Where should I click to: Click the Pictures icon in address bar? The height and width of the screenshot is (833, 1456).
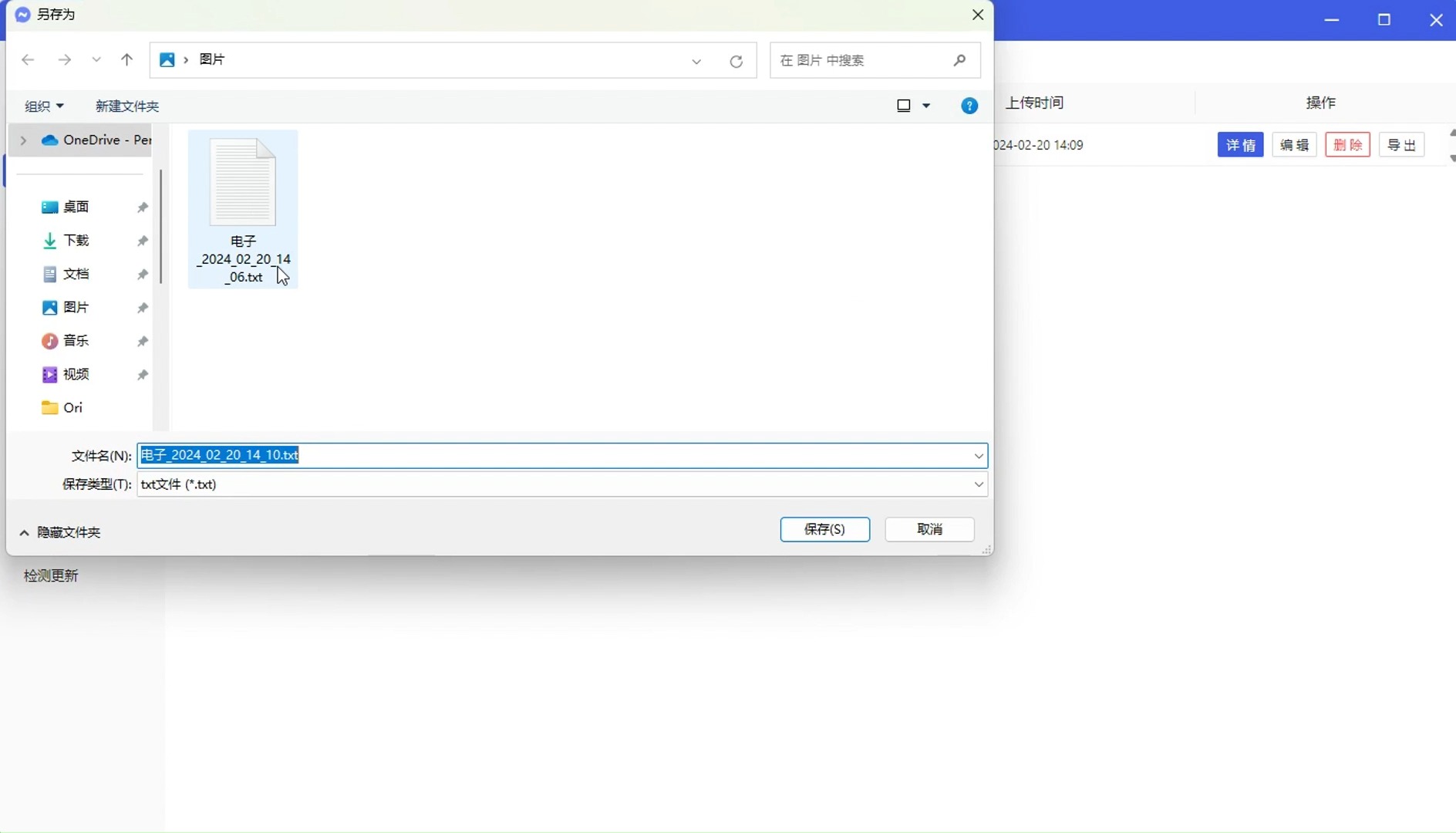tap(167, 59)
